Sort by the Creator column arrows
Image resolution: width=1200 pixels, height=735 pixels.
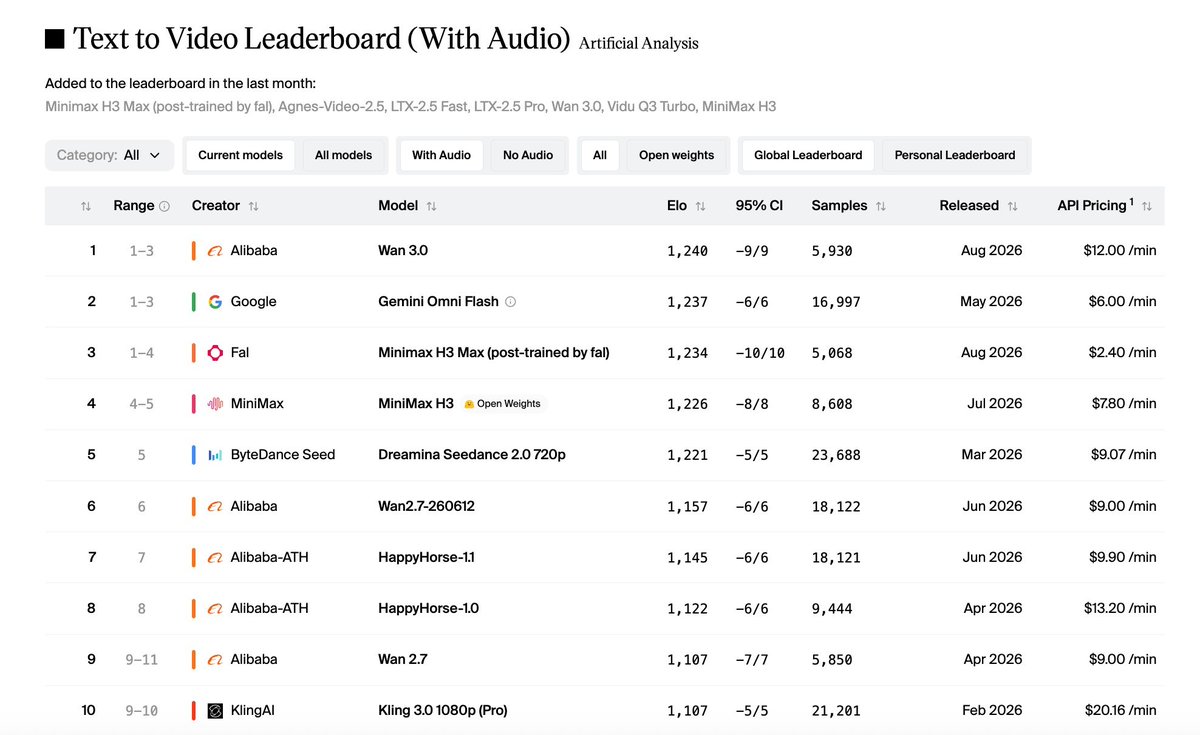point(253,206)
